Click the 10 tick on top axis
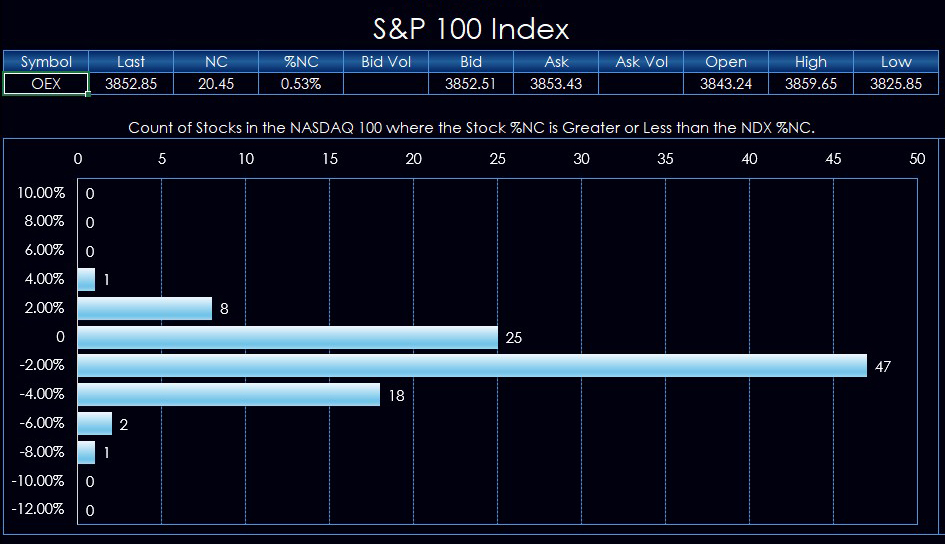The height and width of the screenshot is (544, 945). coord(245,158)
